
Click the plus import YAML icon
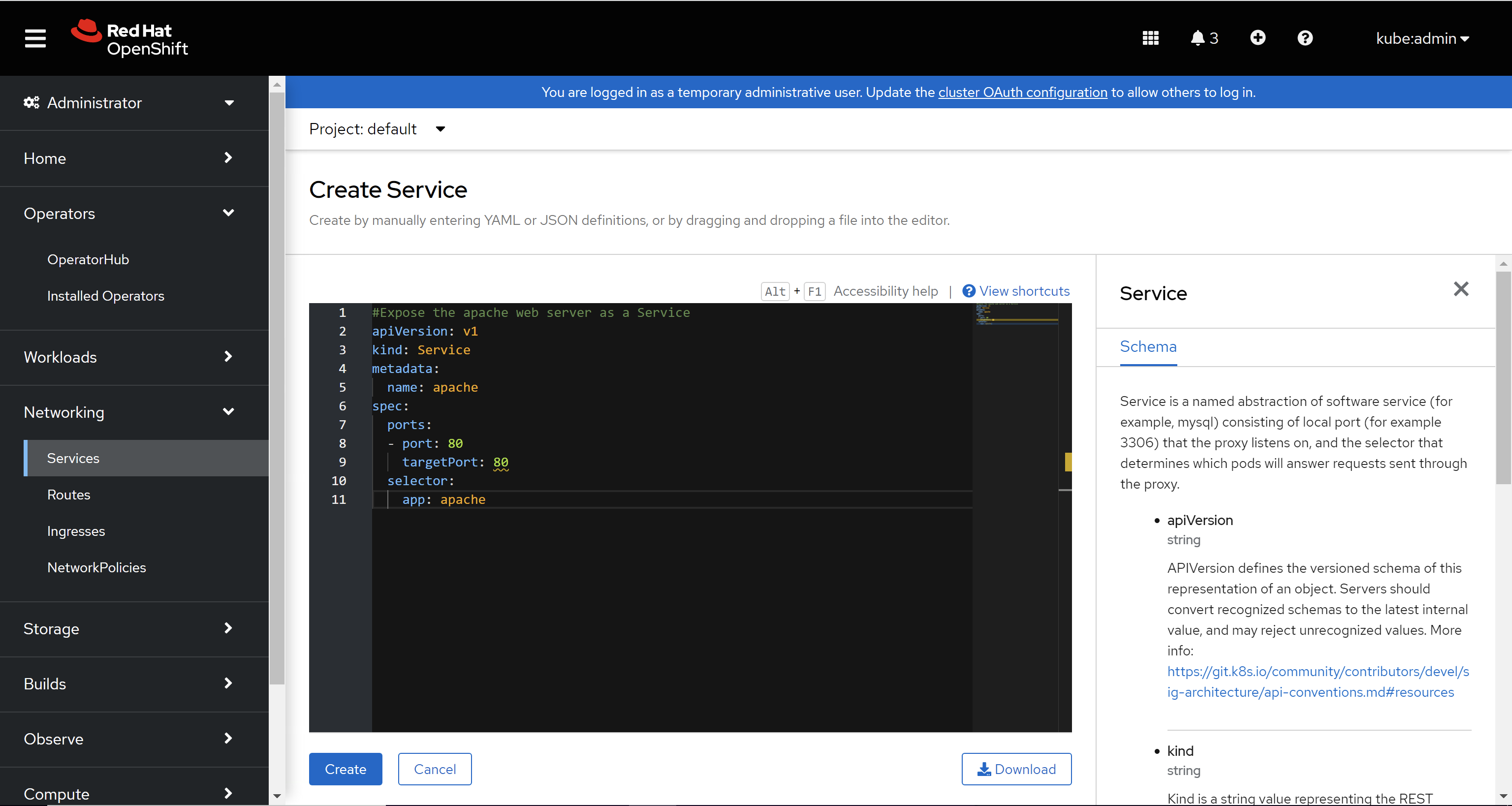tap(1257, 38)
